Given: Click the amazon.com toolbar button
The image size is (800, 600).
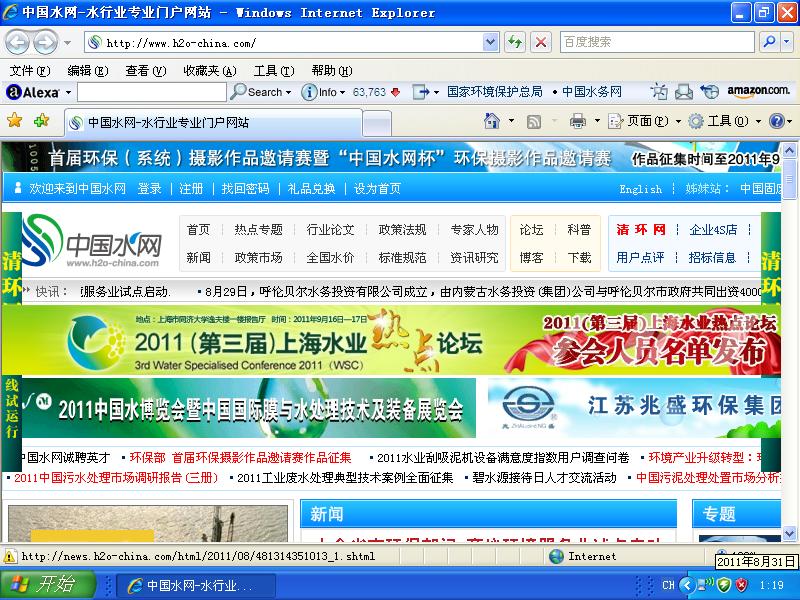Looking at the screenshot, I should tap(758, 91).
